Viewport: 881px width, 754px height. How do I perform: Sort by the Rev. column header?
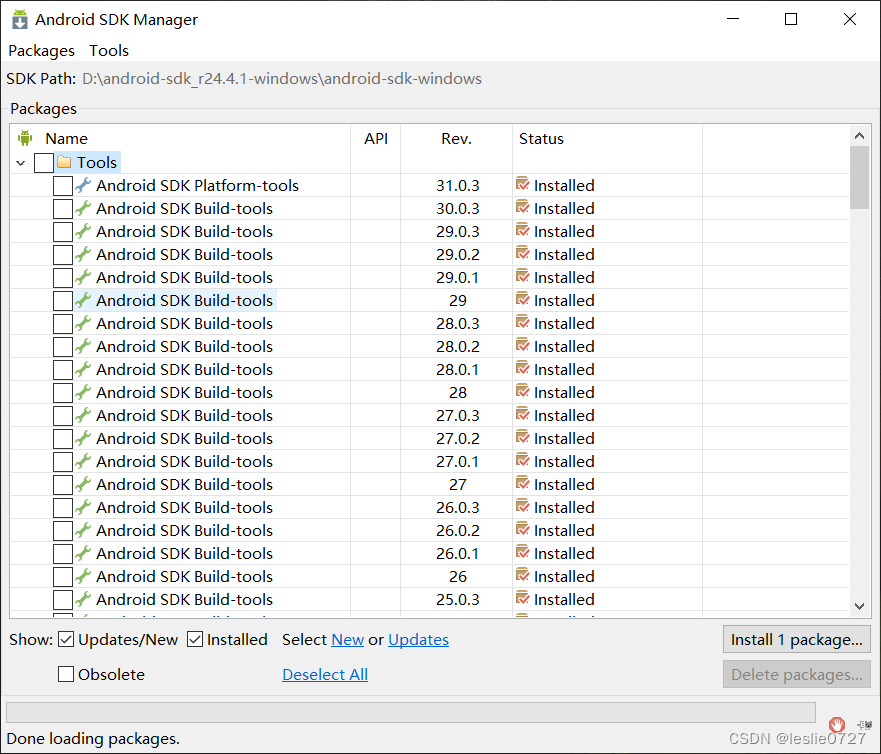(x=456, y=138)
